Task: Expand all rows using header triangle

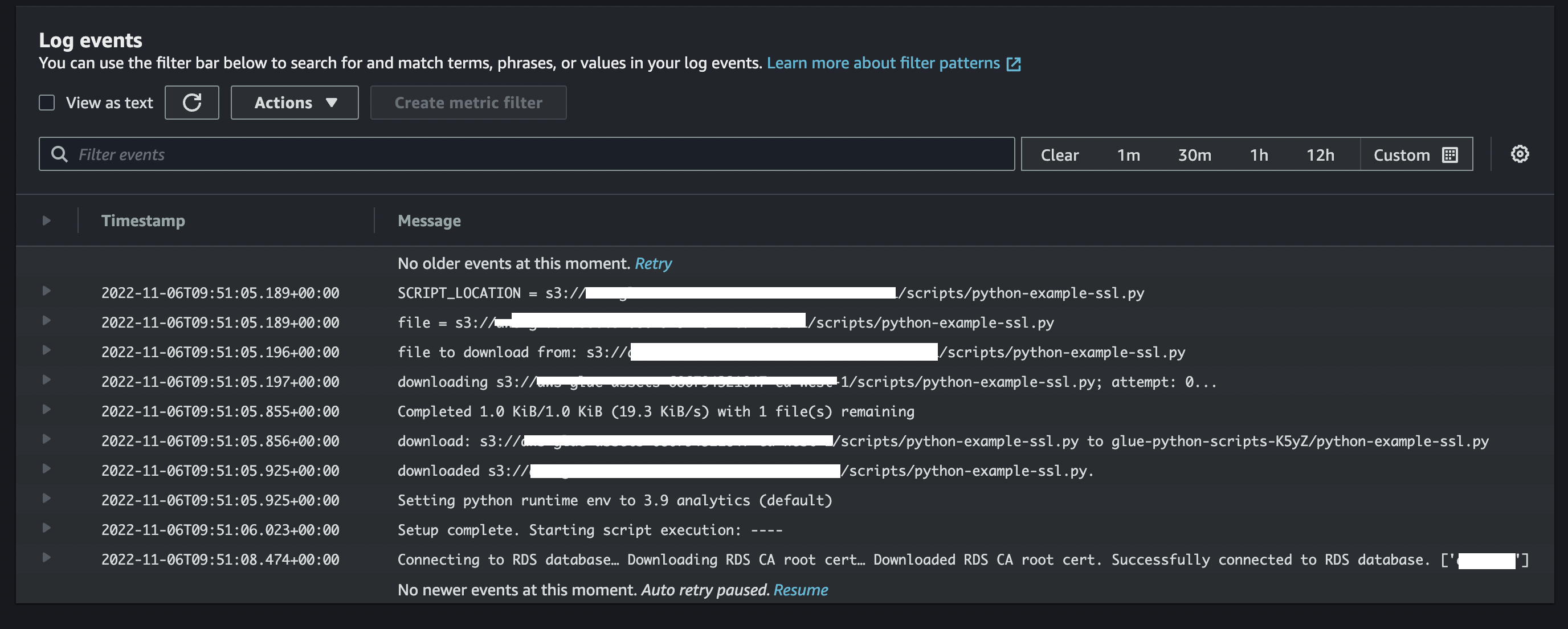Action: tap(46, 220)
